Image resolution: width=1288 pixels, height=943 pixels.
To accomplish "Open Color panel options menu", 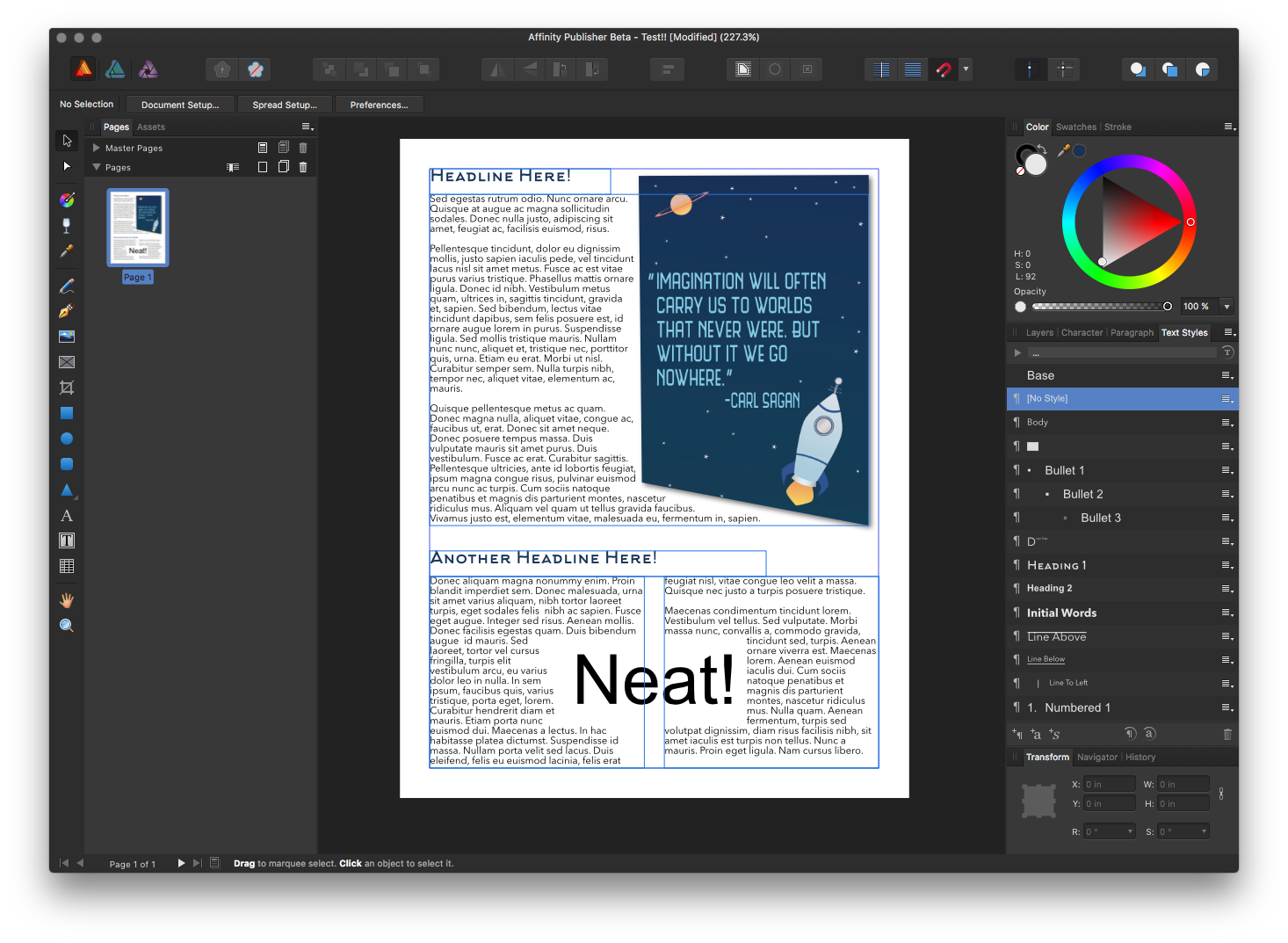I will tap(1230, 127).
